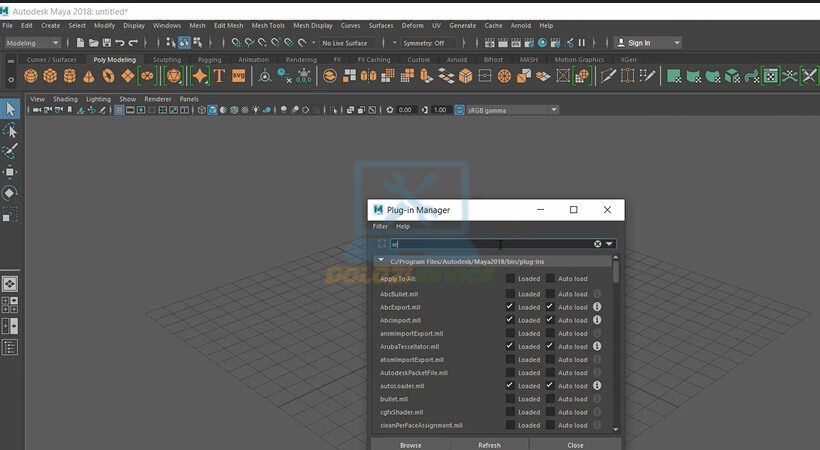Check Auto load for cgfxShader.mll

click(550, 412)
